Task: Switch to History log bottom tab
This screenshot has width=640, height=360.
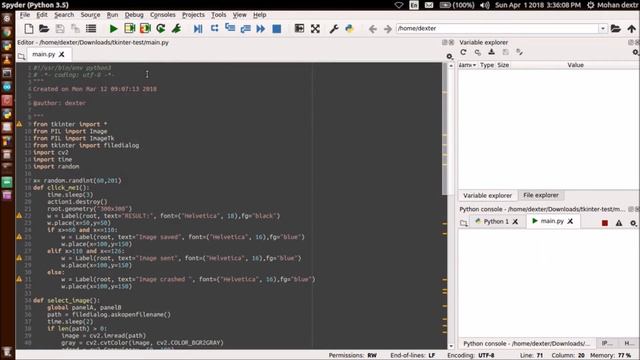Action: coord(629,343)
